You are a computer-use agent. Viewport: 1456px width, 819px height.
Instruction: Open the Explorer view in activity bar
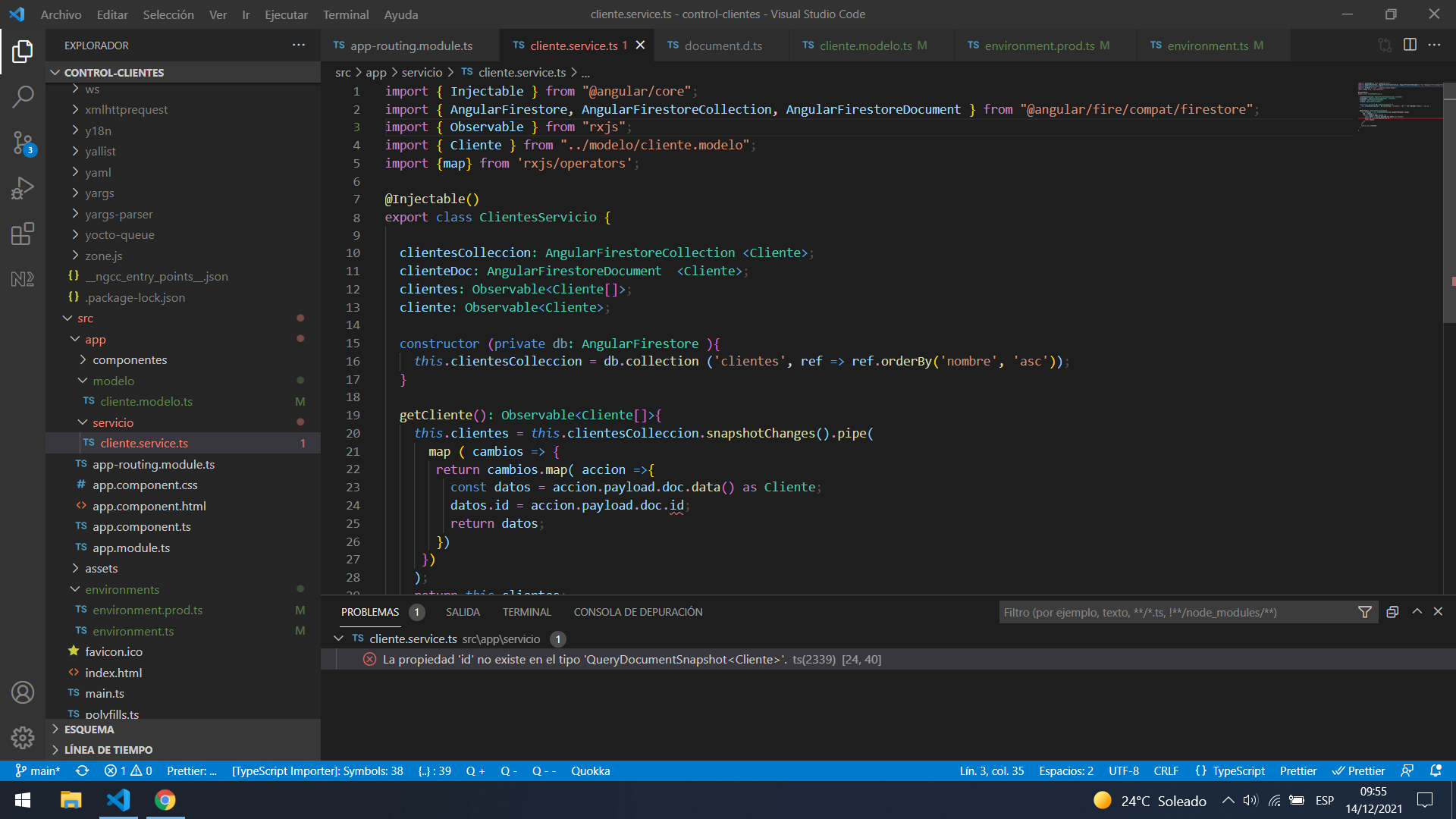pos(23,52)
